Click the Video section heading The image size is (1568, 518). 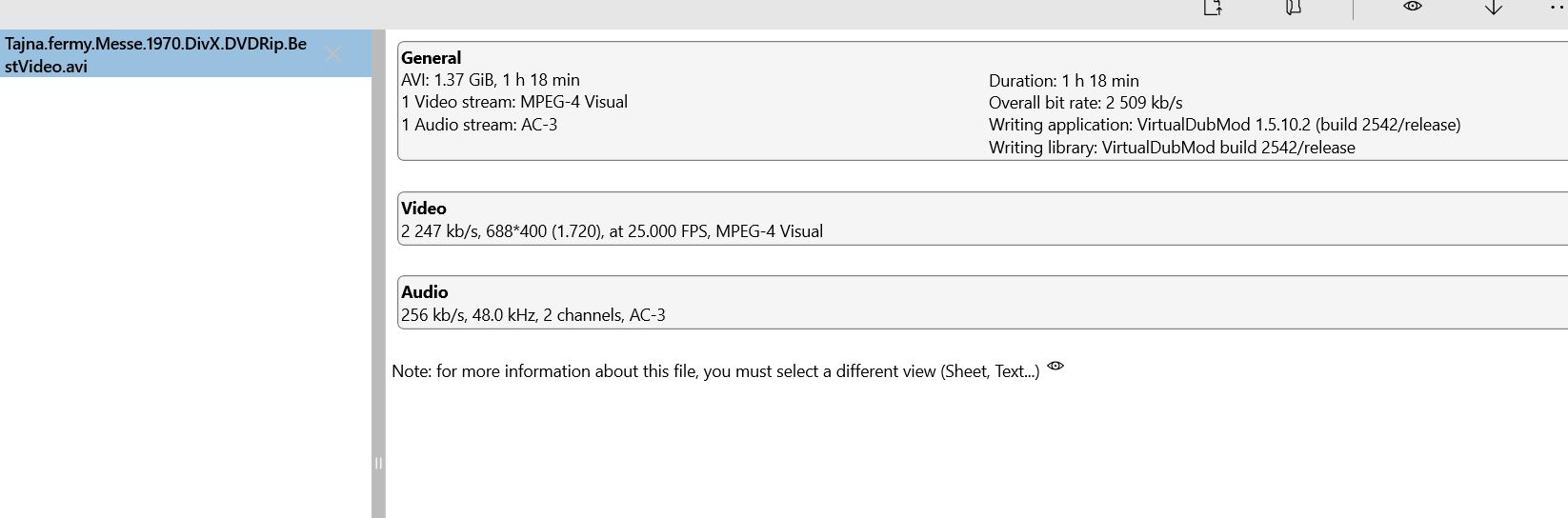tap(424, 209)
